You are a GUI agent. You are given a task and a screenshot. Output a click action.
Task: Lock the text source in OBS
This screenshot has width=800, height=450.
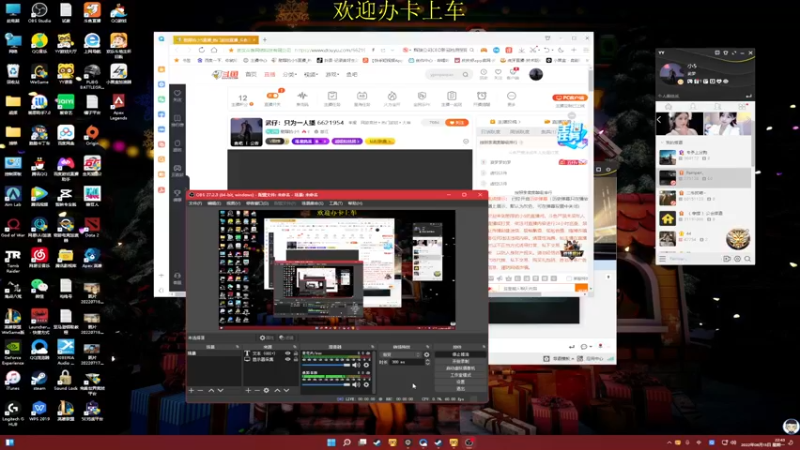pyautogui.click(x=296, y=353)
